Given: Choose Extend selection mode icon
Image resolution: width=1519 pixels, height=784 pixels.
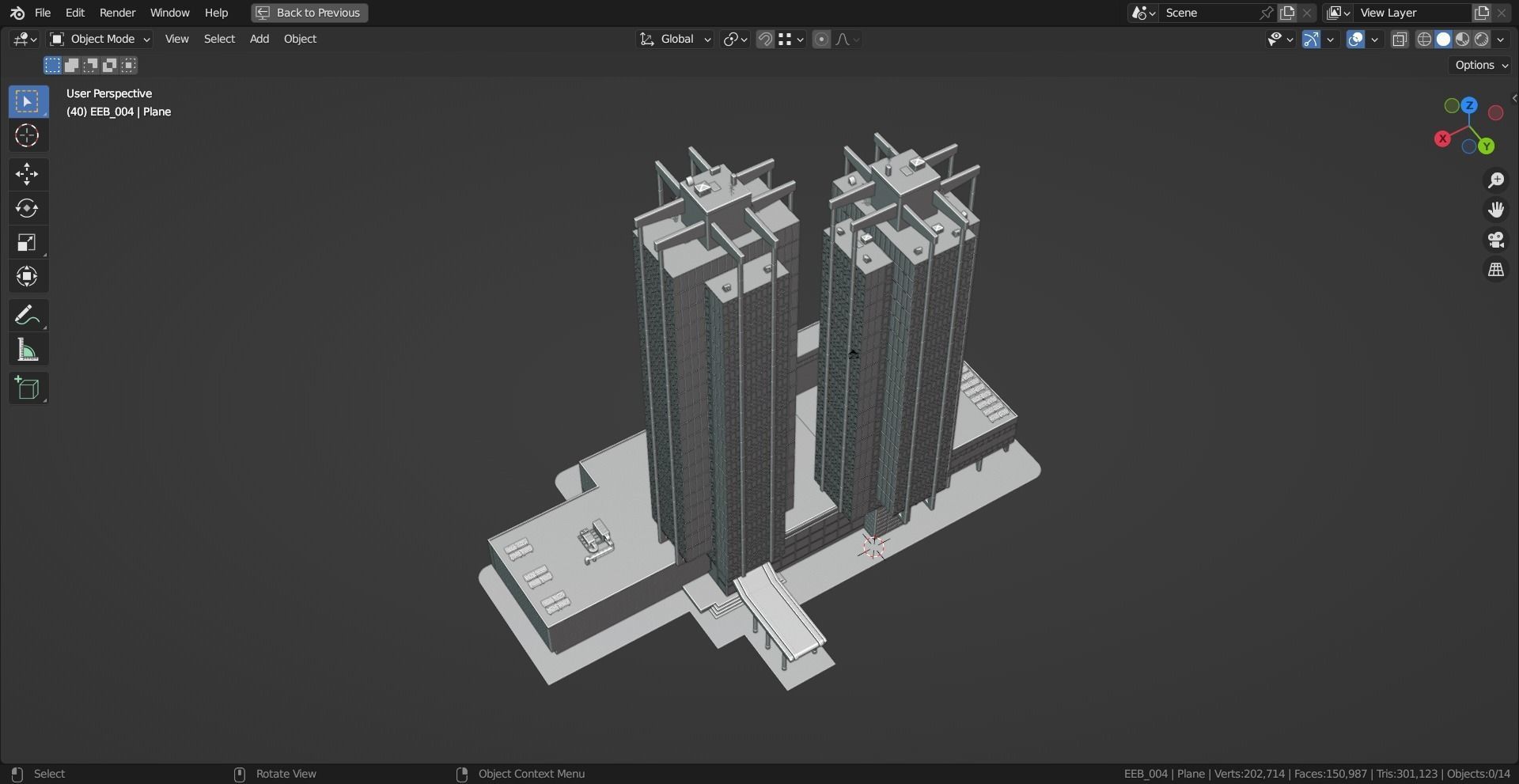Looking at the screenshot, I should click(72, 65).
